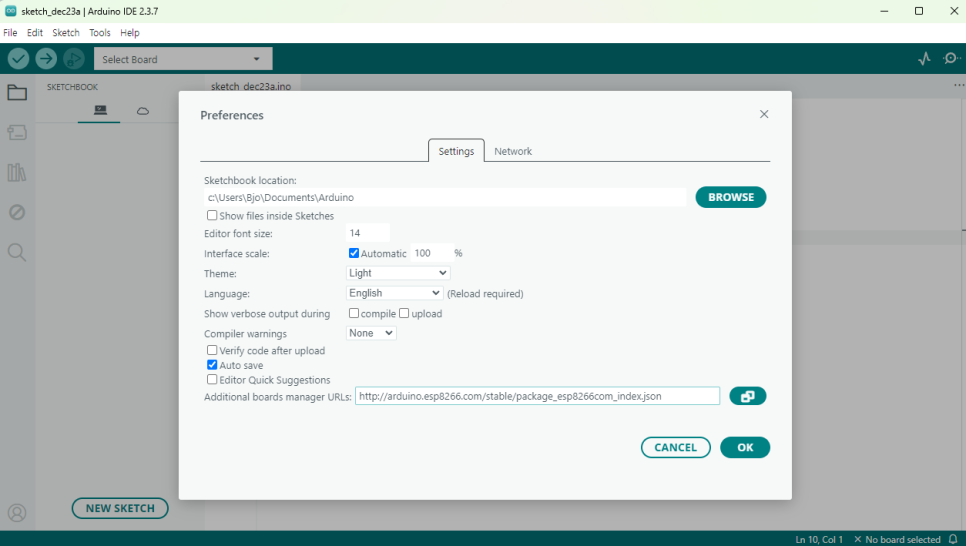Click the OK button
The width and height of the screenshot is (966, 546).
click(745, 447)
